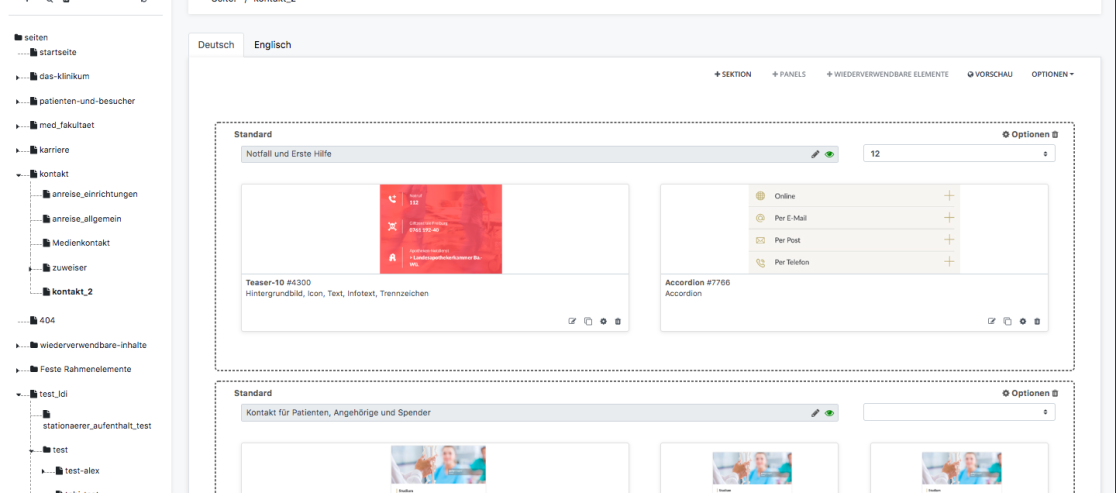Select the red Teaser-10 preview thumbnail
Image resolution: width=1116 pixels, height=493 pixels.
click(x=441, y=229)
